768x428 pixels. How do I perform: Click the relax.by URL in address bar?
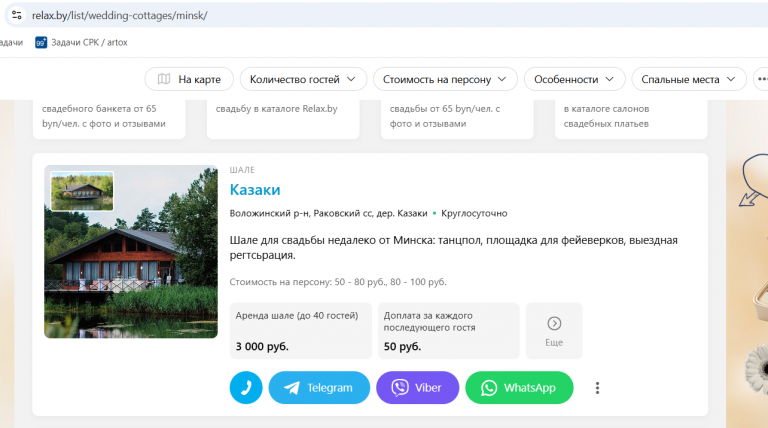pos(120,15)
